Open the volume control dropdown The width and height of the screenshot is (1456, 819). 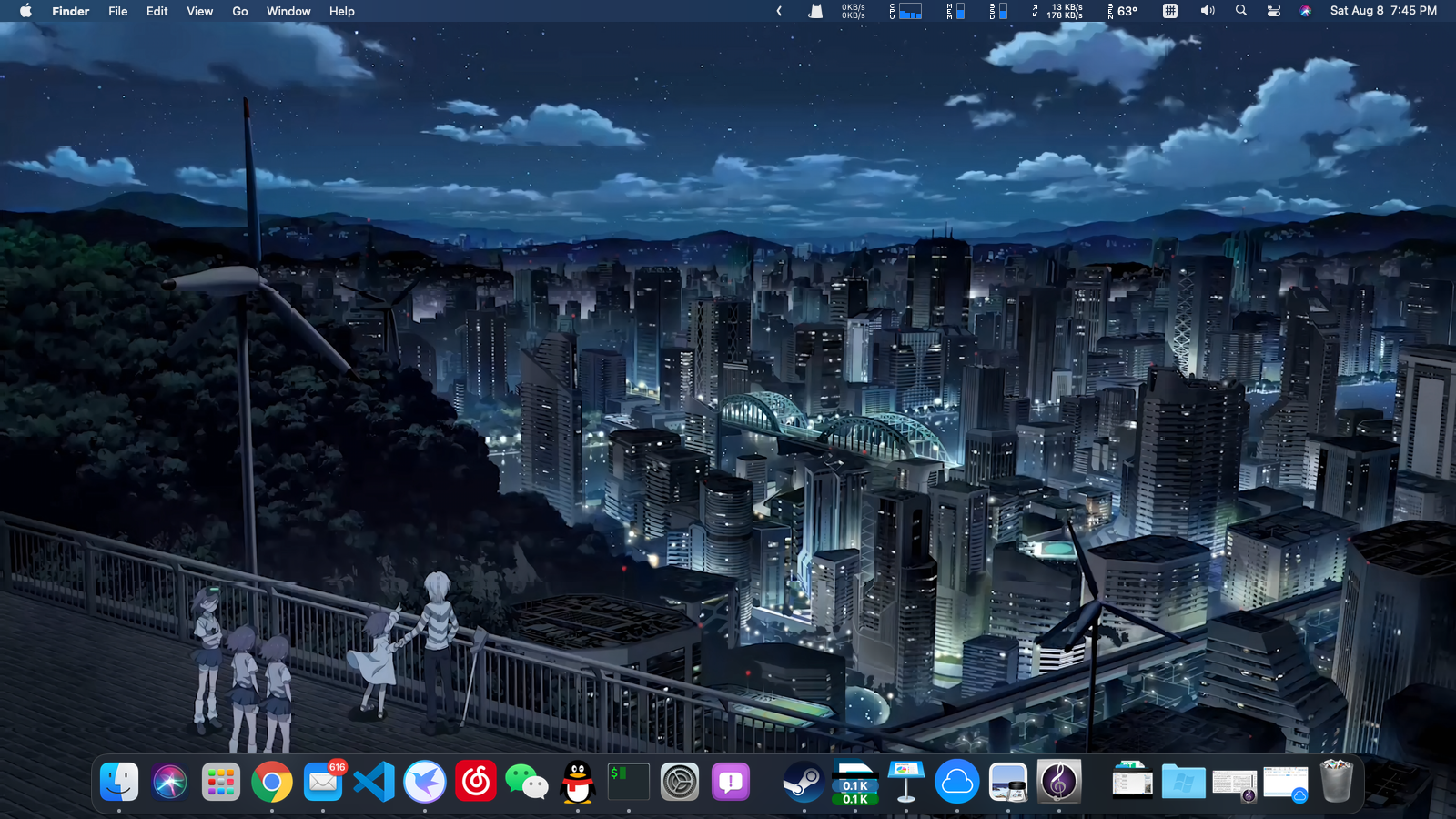pyautogui.click(x=1208, y=11)
